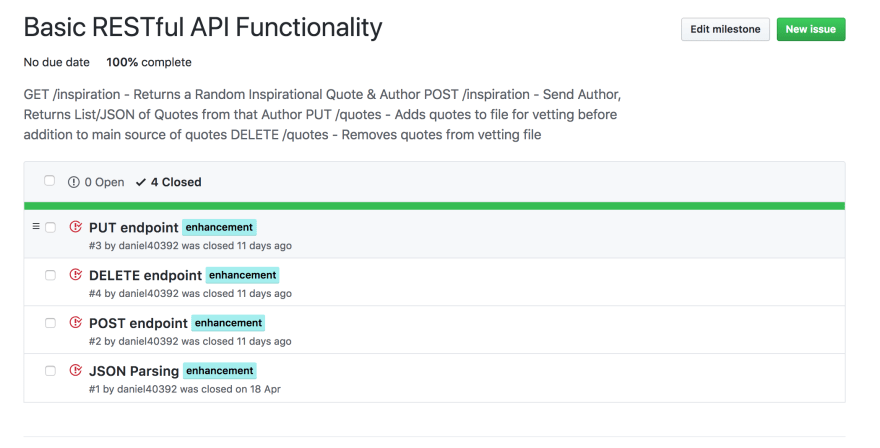Click the Edit milestone button
The image size is (880, 448).
pos(725,29)
